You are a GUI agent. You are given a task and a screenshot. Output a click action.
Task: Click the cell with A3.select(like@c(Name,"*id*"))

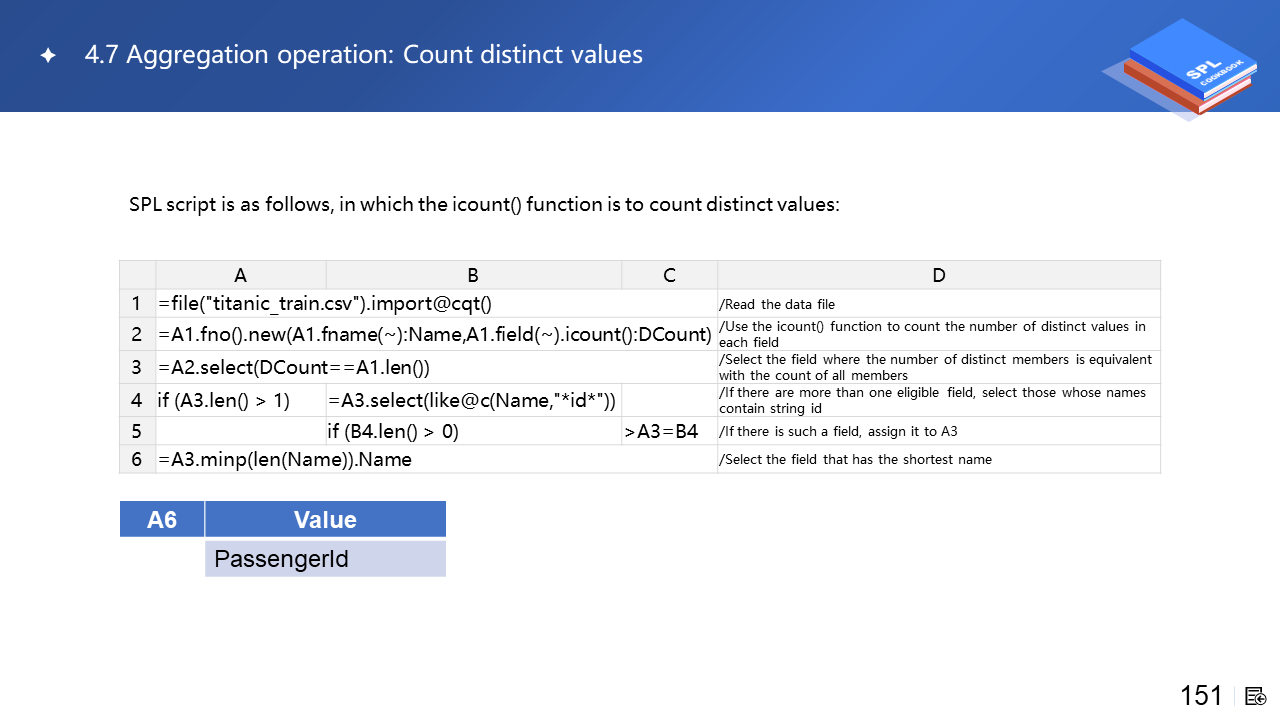[472, 400]
